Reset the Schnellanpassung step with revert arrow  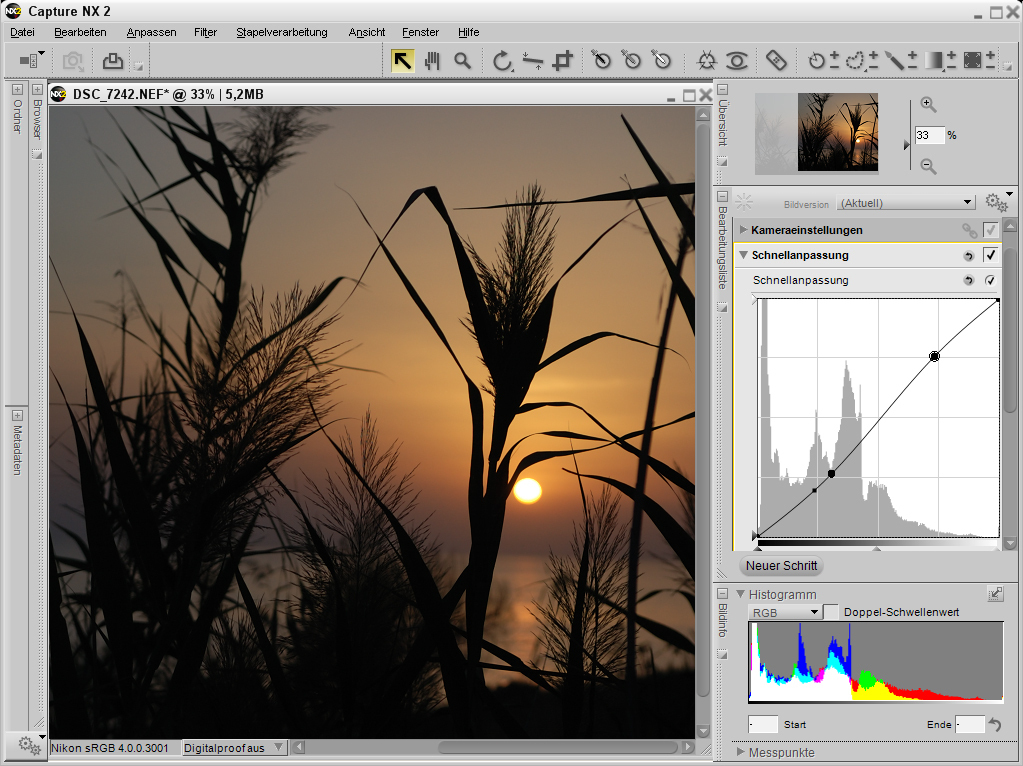click(x=968, y=256)
